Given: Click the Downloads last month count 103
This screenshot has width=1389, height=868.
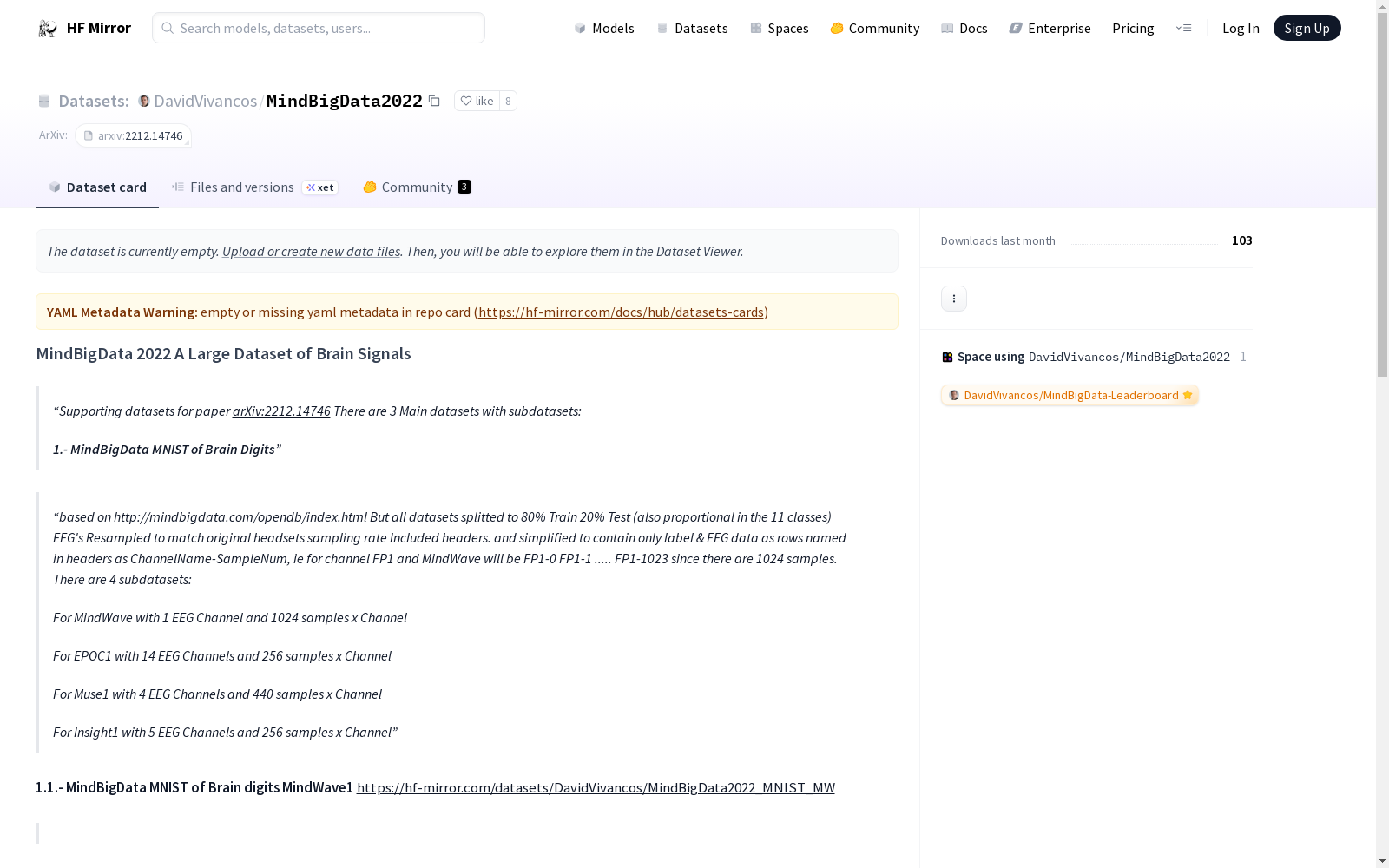Looking at the screenshot, I should point(1242,240).
